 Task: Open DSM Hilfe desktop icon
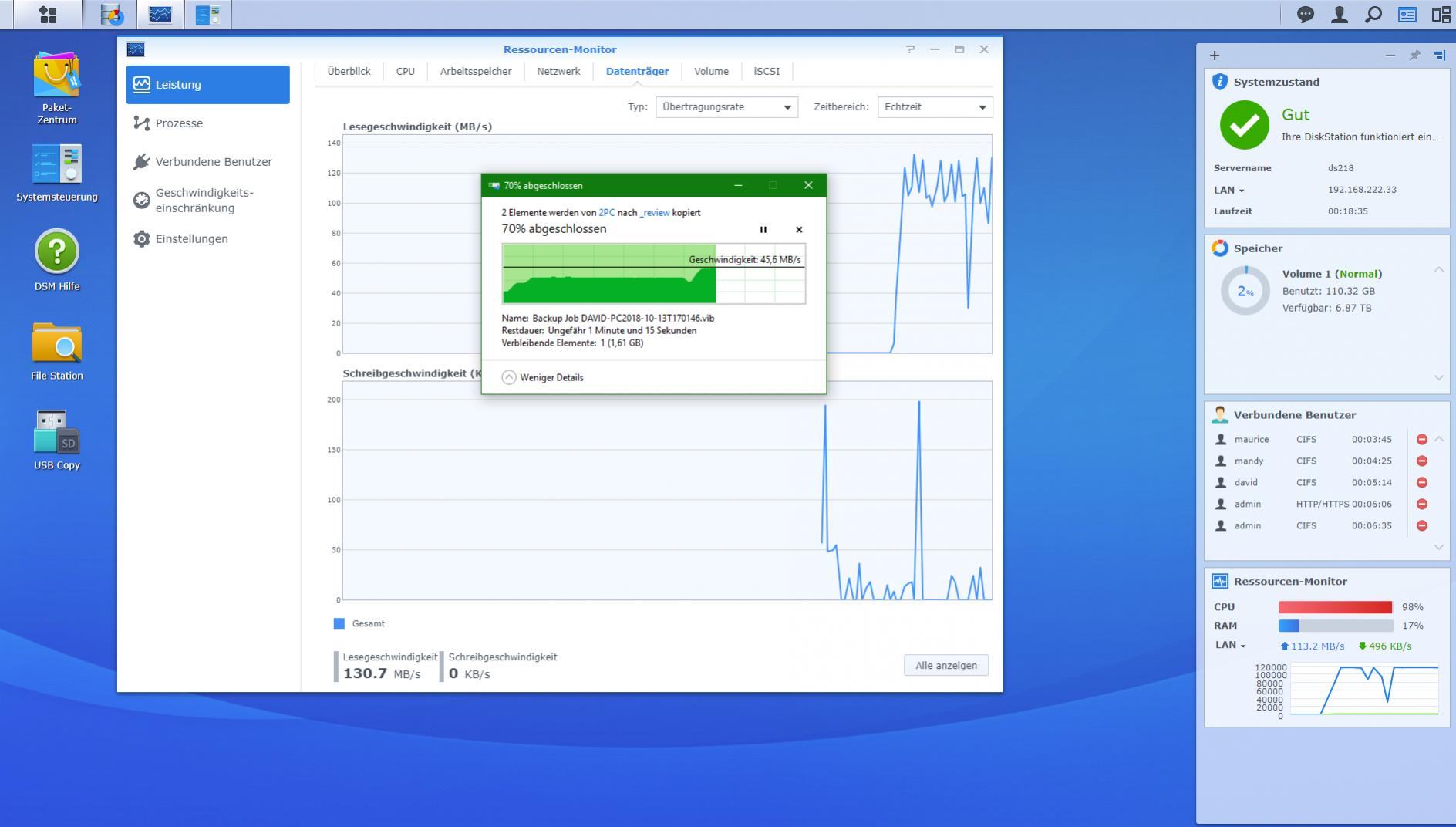pos(56,261)
